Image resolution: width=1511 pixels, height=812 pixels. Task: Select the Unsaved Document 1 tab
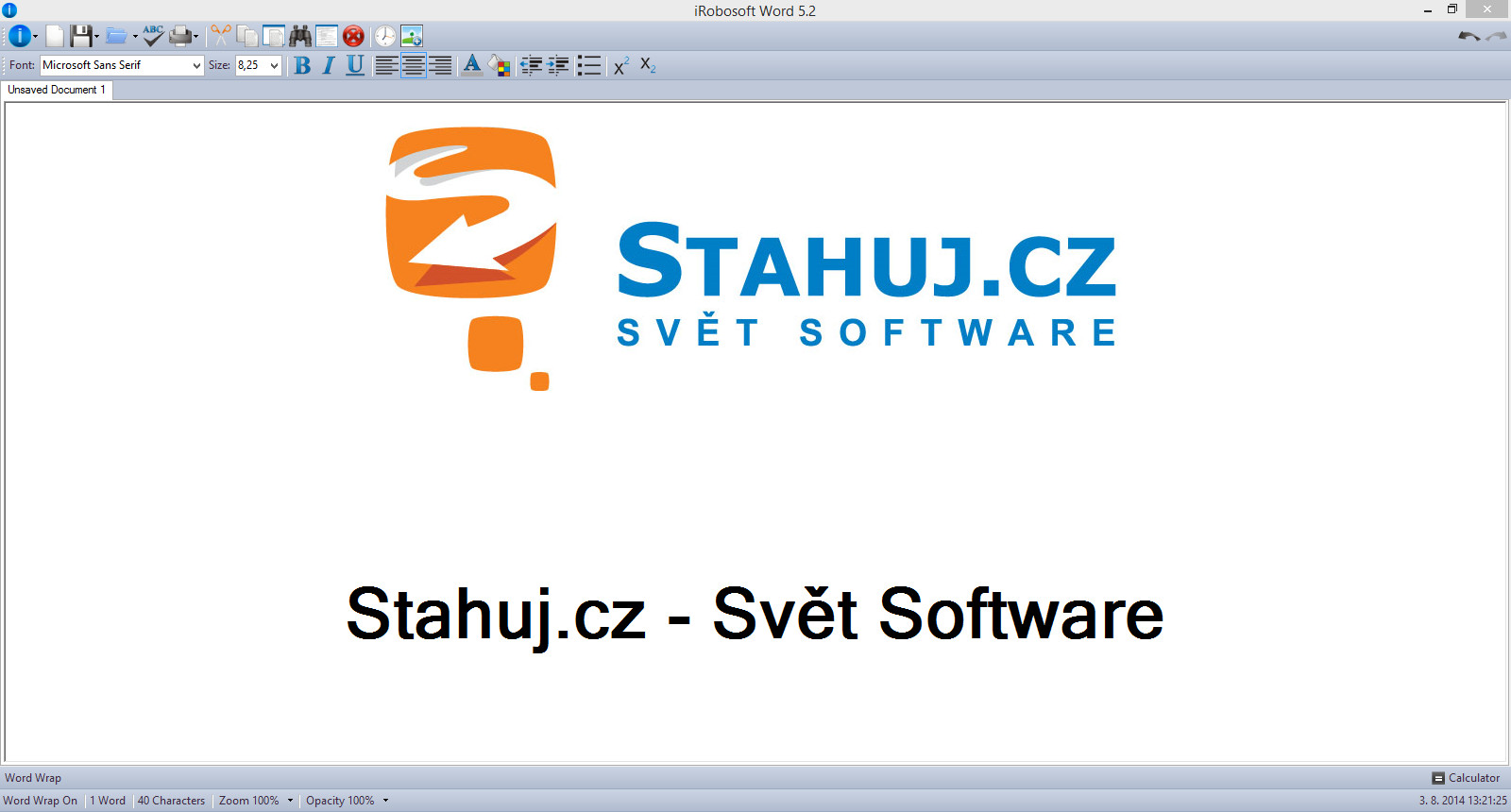(57, 90)
